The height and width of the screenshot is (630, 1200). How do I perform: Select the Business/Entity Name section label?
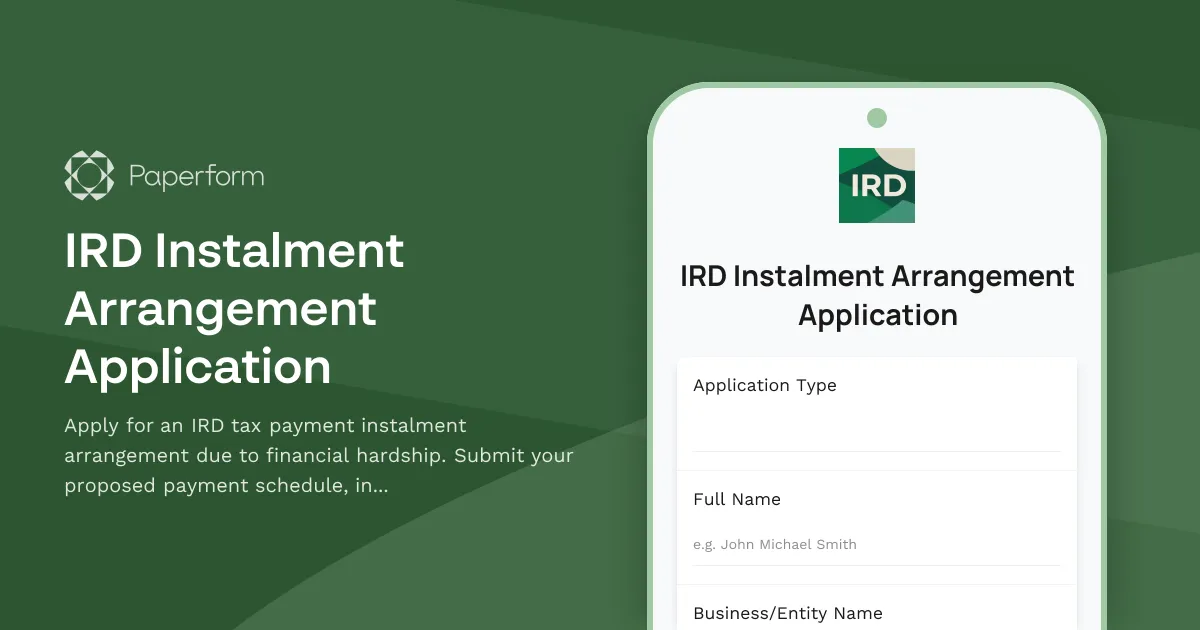click(788, 613)
